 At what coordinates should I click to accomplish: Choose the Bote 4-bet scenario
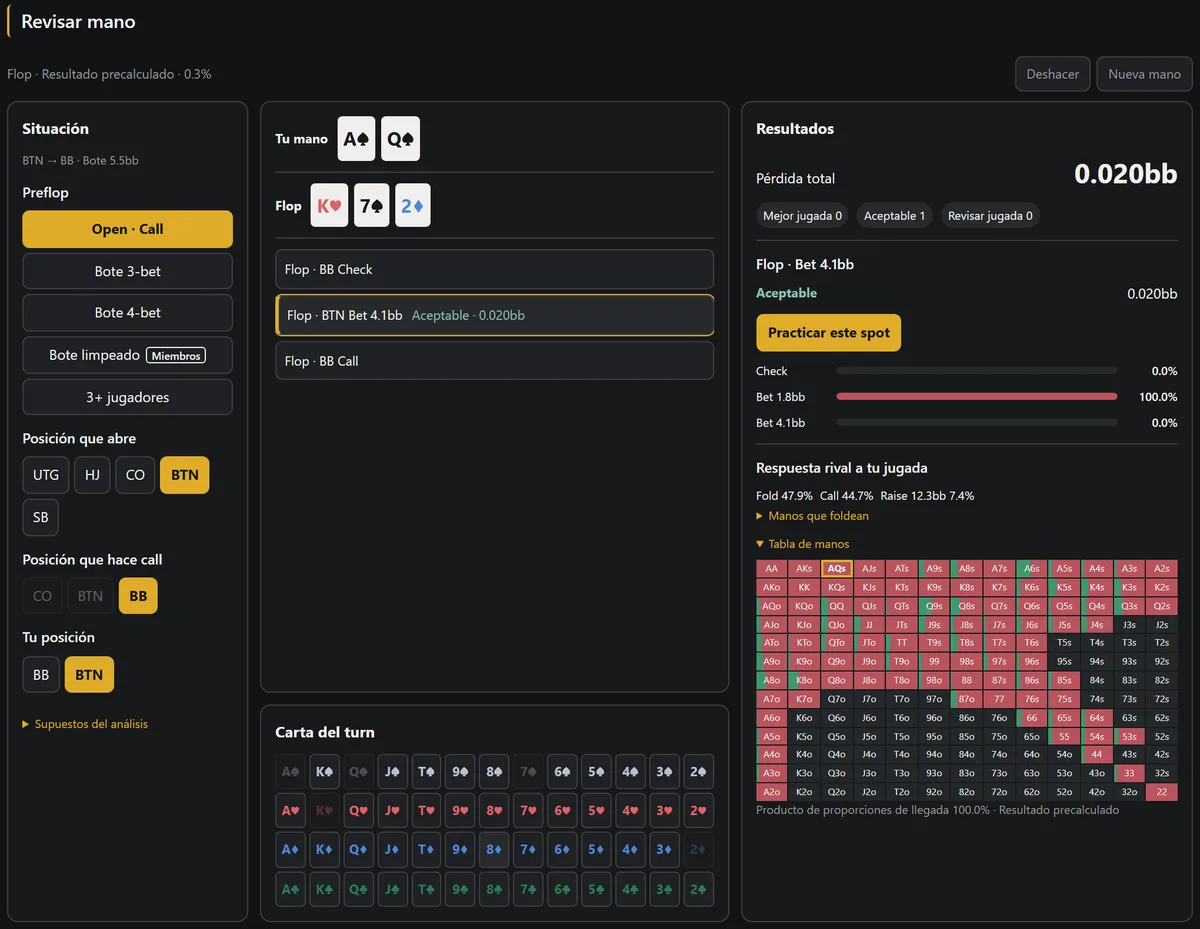pos(128,313)
